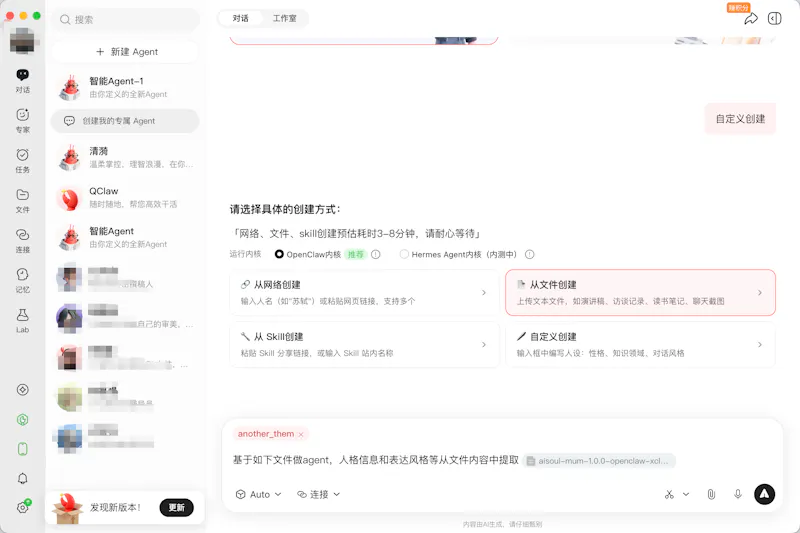Open settings gear icon with green badge

point(23,507)
